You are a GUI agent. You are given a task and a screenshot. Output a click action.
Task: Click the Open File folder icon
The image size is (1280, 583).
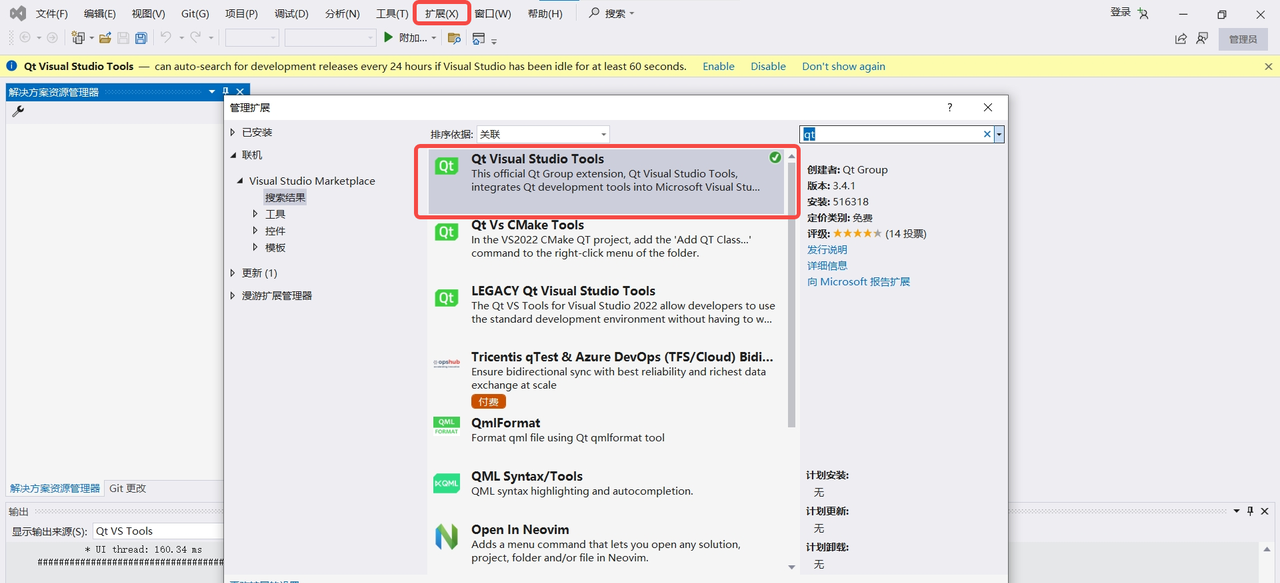pyautogui.click(x=104, y=38)
